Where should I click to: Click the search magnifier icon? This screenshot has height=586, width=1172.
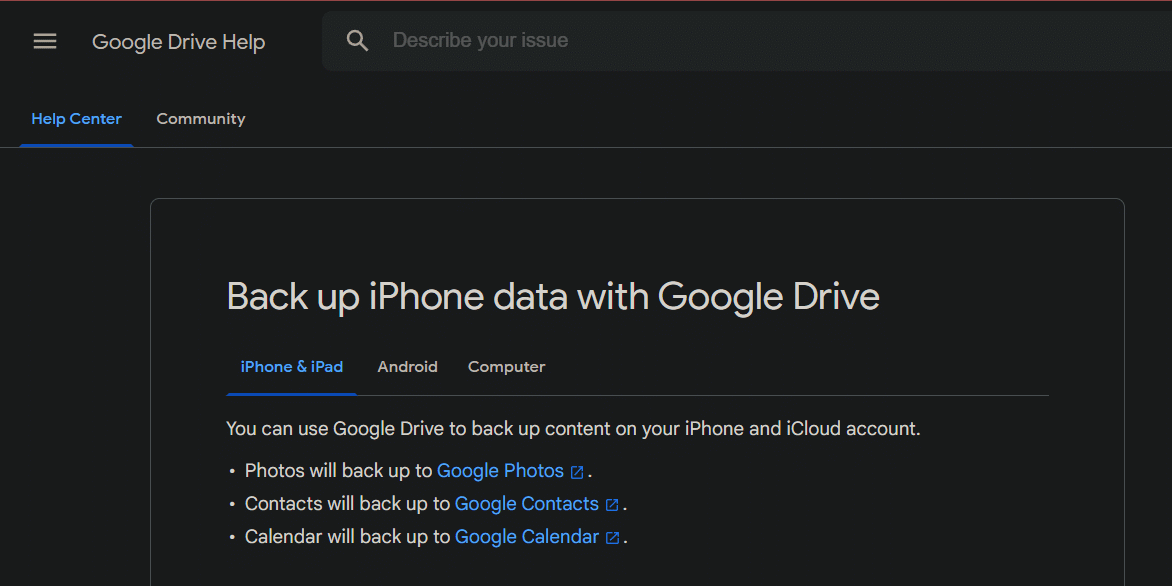(x=357, y=40)
